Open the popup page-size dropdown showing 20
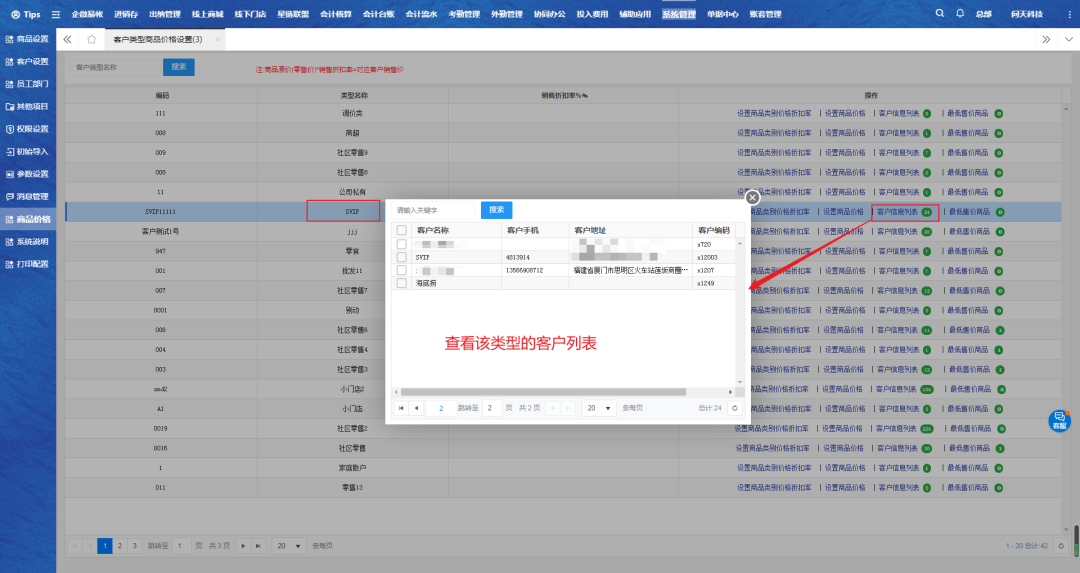1080x573 pixels. (600, 408)
